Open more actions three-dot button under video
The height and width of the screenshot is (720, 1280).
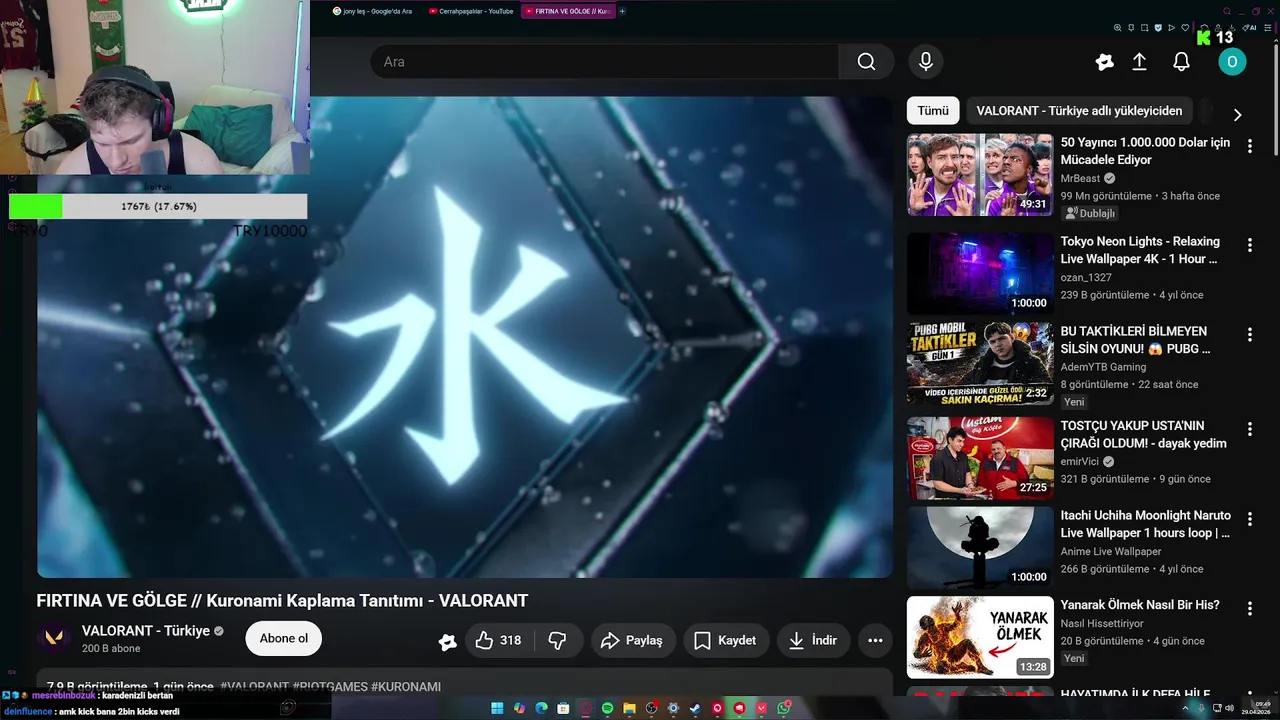pyautogui.click(x=875, y=640)
